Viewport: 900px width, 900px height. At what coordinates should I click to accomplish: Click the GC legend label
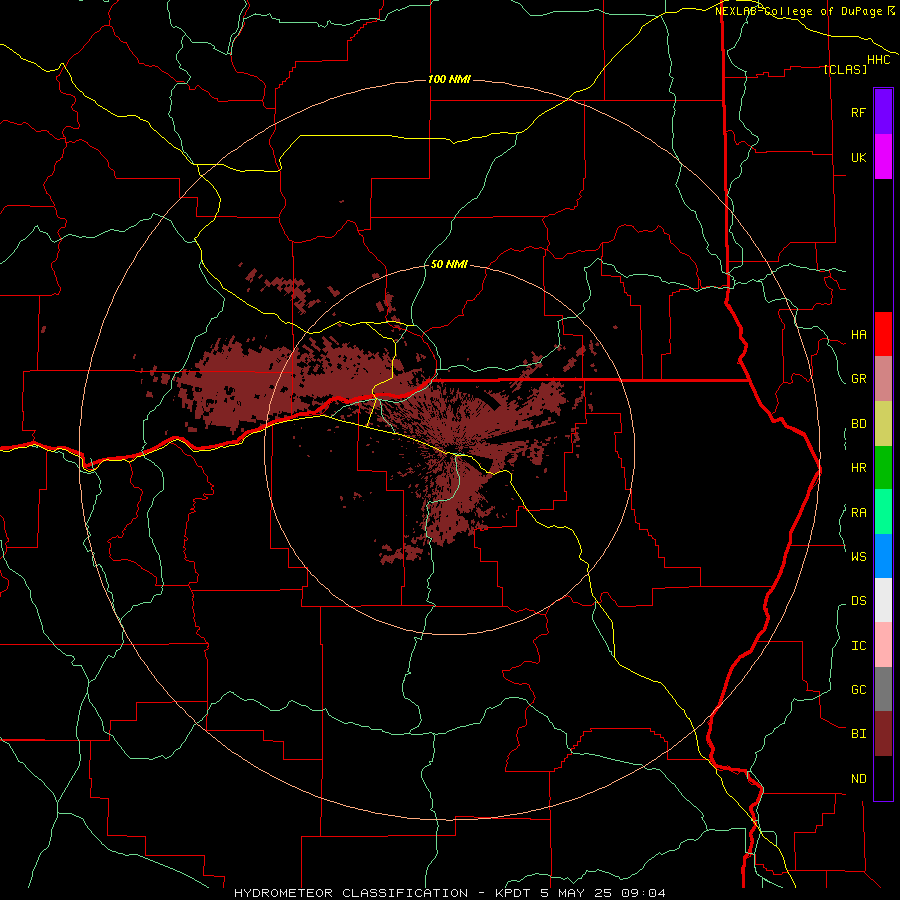[x=858, y=690]
